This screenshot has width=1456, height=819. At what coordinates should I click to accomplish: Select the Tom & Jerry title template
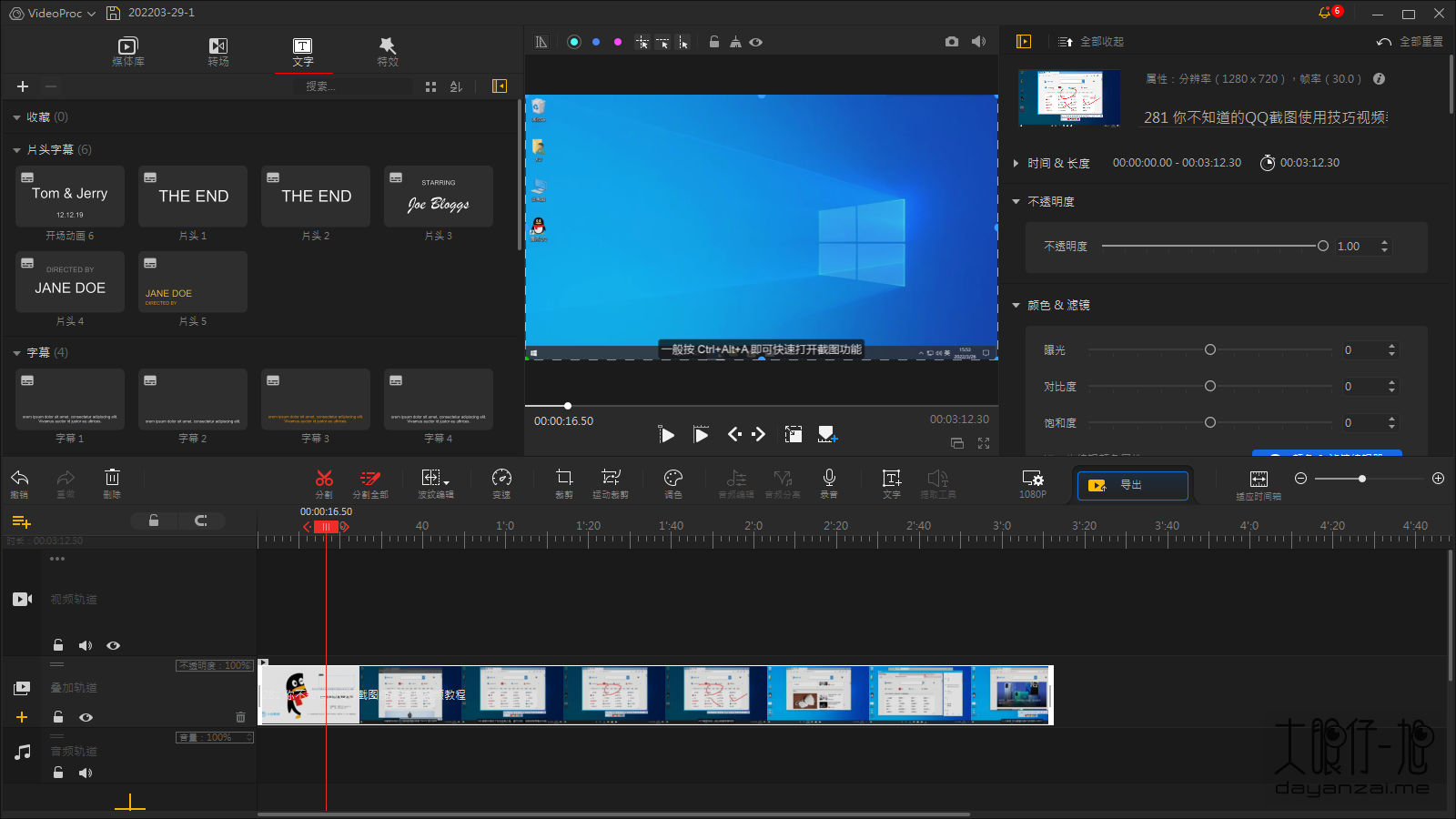coord(70,196)
